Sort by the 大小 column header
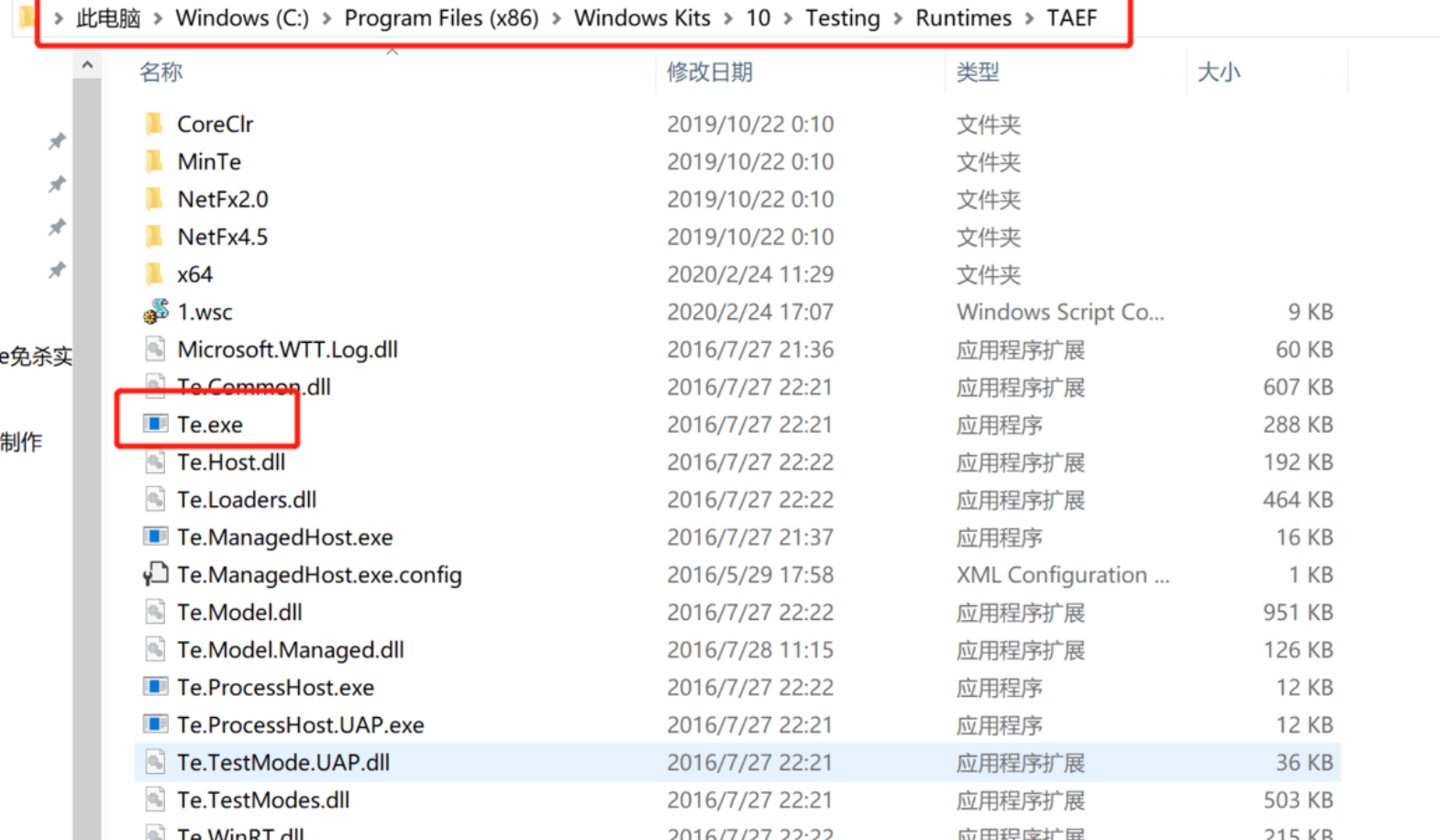Viewport: 1440px width, 840px height. 1219,72
